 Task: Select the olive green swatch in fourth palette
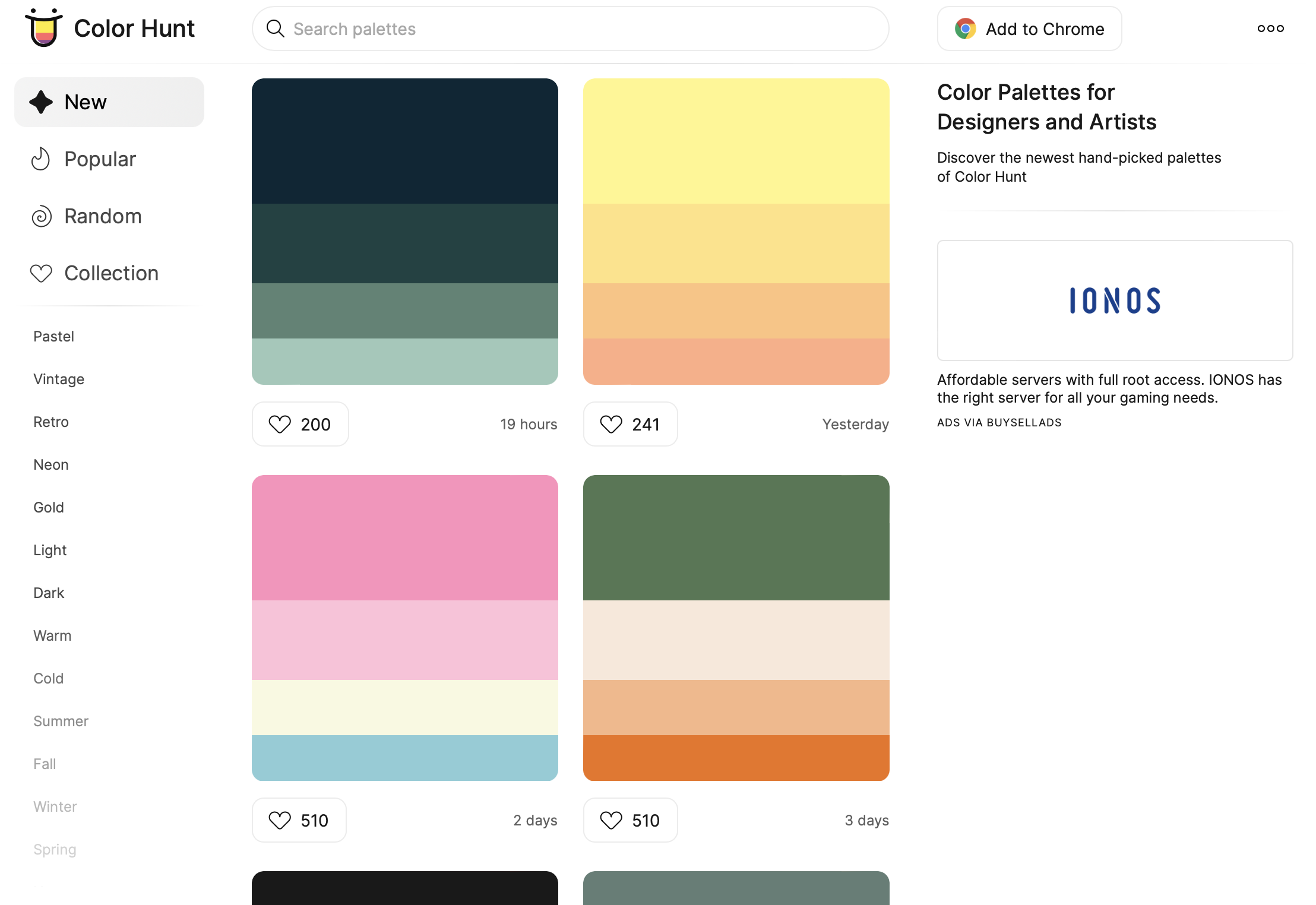(736, 537)
